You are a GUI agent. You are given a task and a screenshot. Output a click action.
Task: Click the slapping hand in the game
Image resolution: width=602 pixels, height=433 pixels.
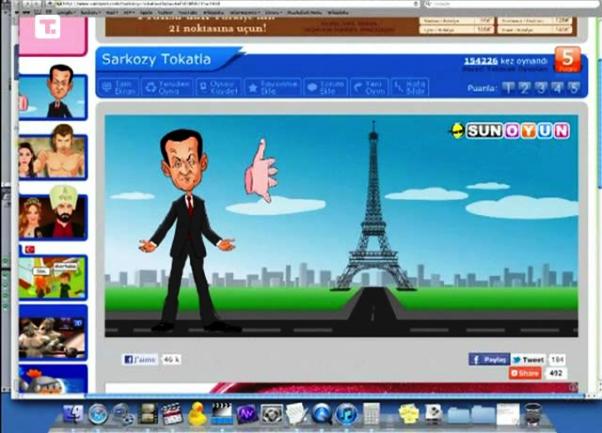click(x=261, y=171)
